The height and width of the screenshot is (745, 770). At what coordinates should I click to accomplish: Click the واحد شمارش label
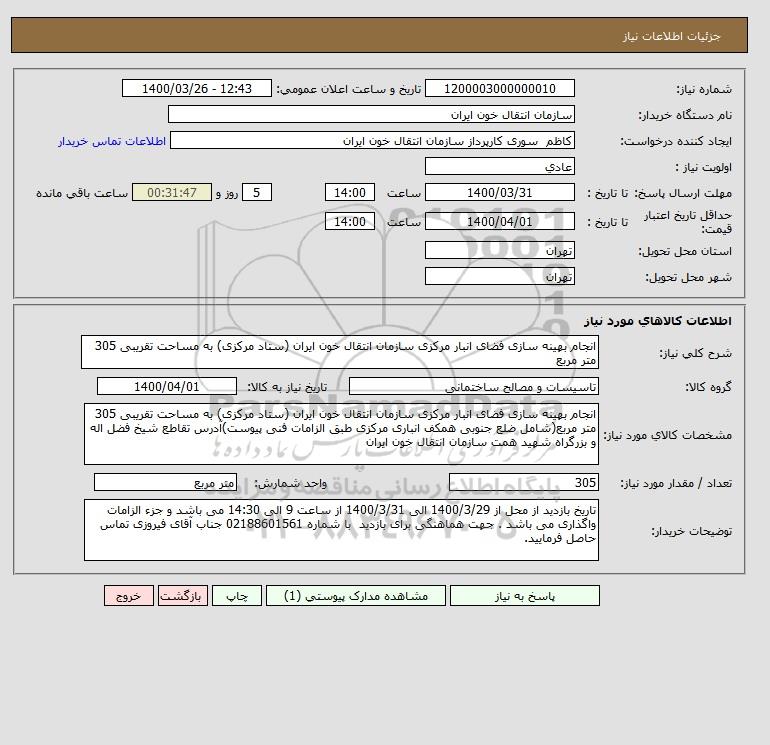coord(290,483)
